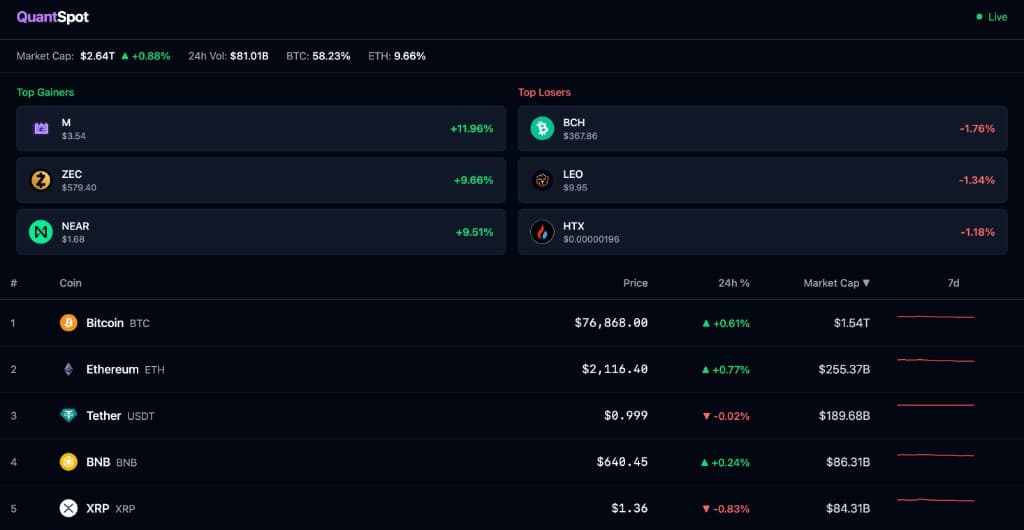The image size is (1024, 530).
Task: Click Ethereum 24h change +0.77%
Action: pyautogui.click(x=726, y=369)
